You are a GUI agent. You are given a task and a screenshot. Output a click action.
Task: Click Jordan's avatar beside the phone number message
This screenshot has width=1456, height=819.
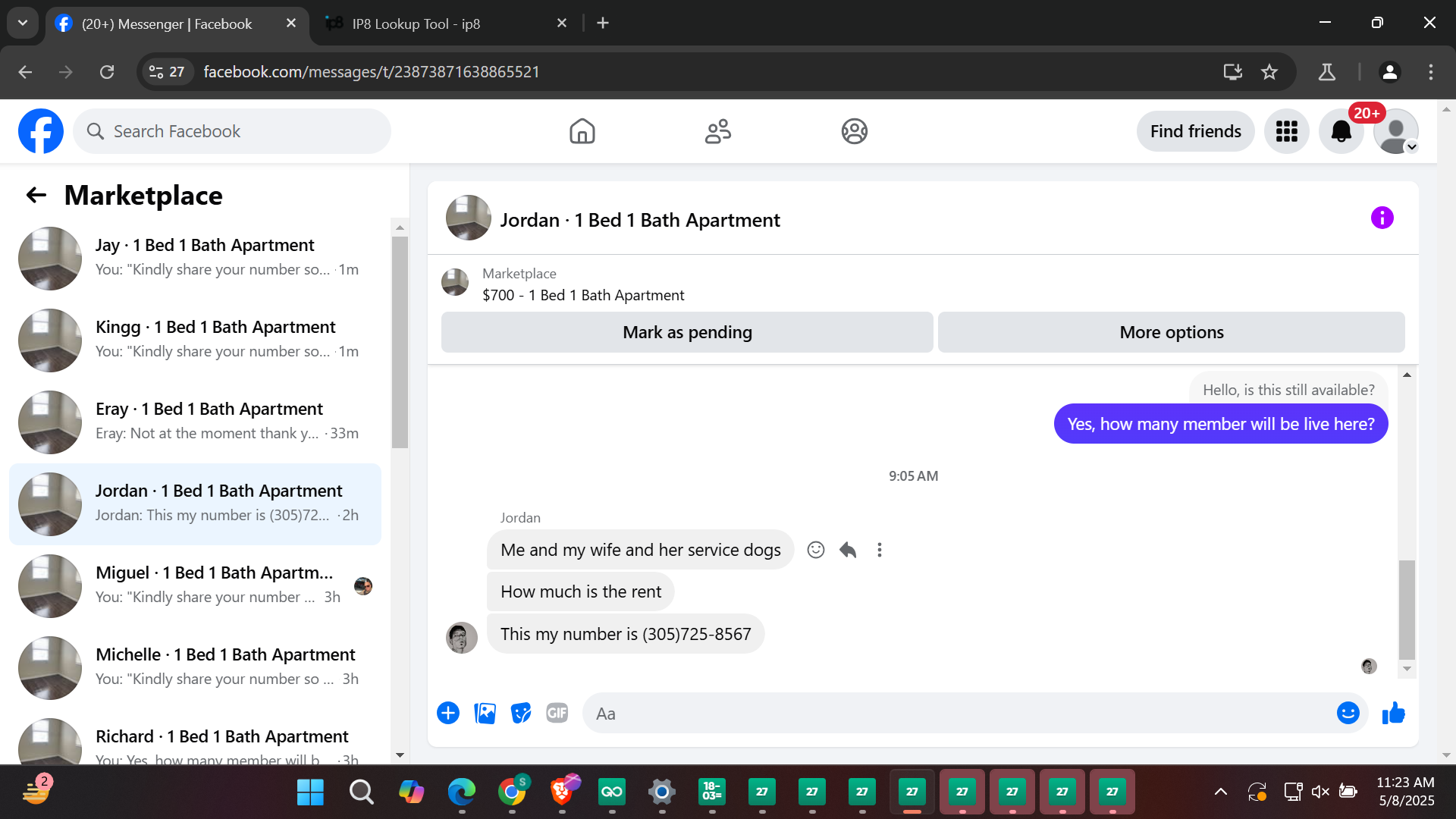462,638
